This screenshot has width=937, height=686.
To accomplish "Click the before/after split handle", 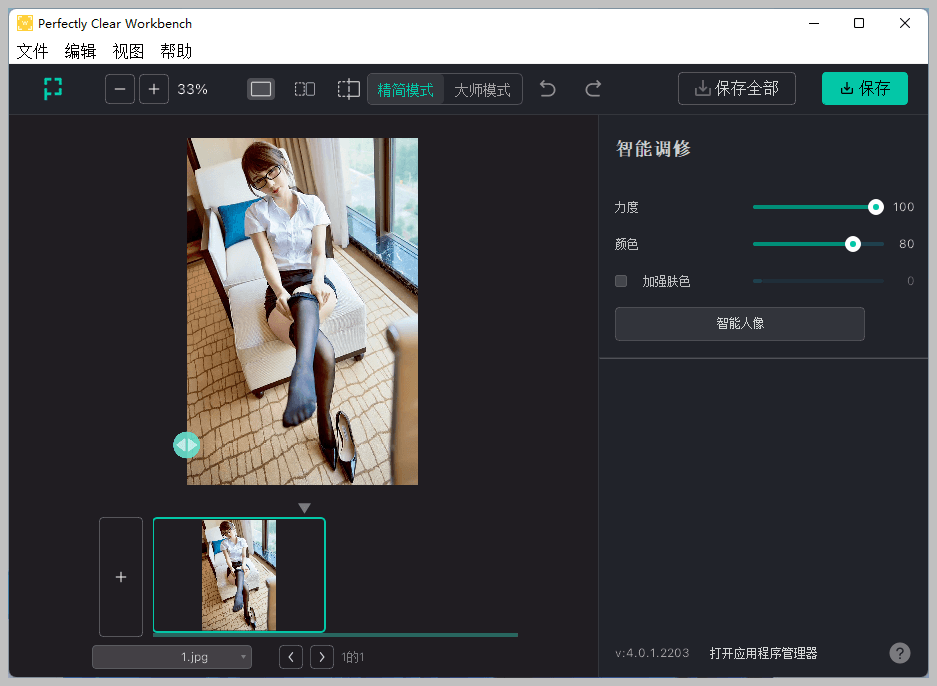I will click(x=186, y=445).
